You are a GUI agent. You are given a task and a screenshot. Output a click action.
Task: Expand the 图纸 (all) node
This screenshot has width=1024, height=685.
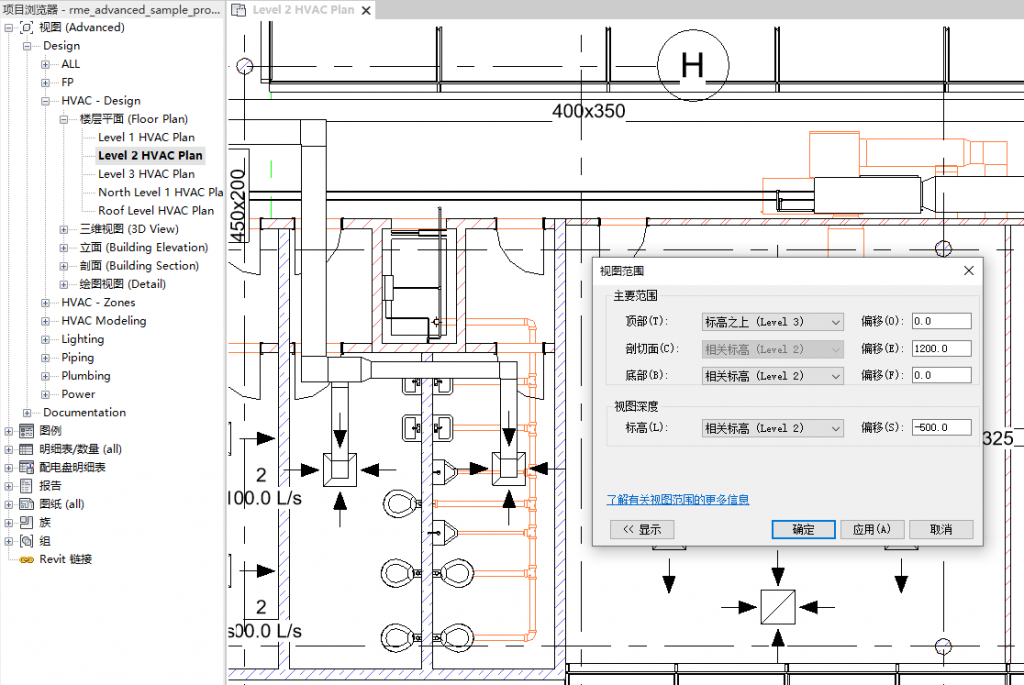(x=8, y=504)
